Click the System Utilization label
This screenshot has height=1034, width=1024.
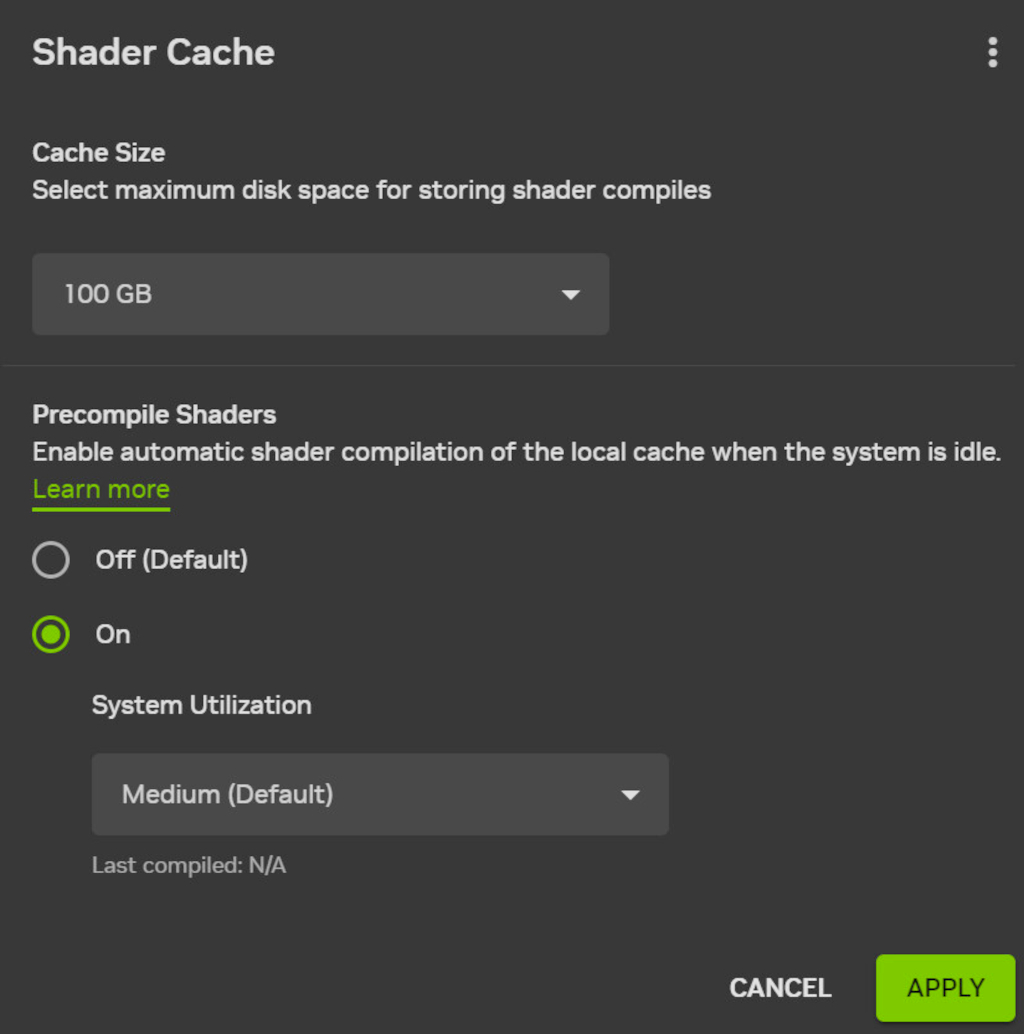201,705
